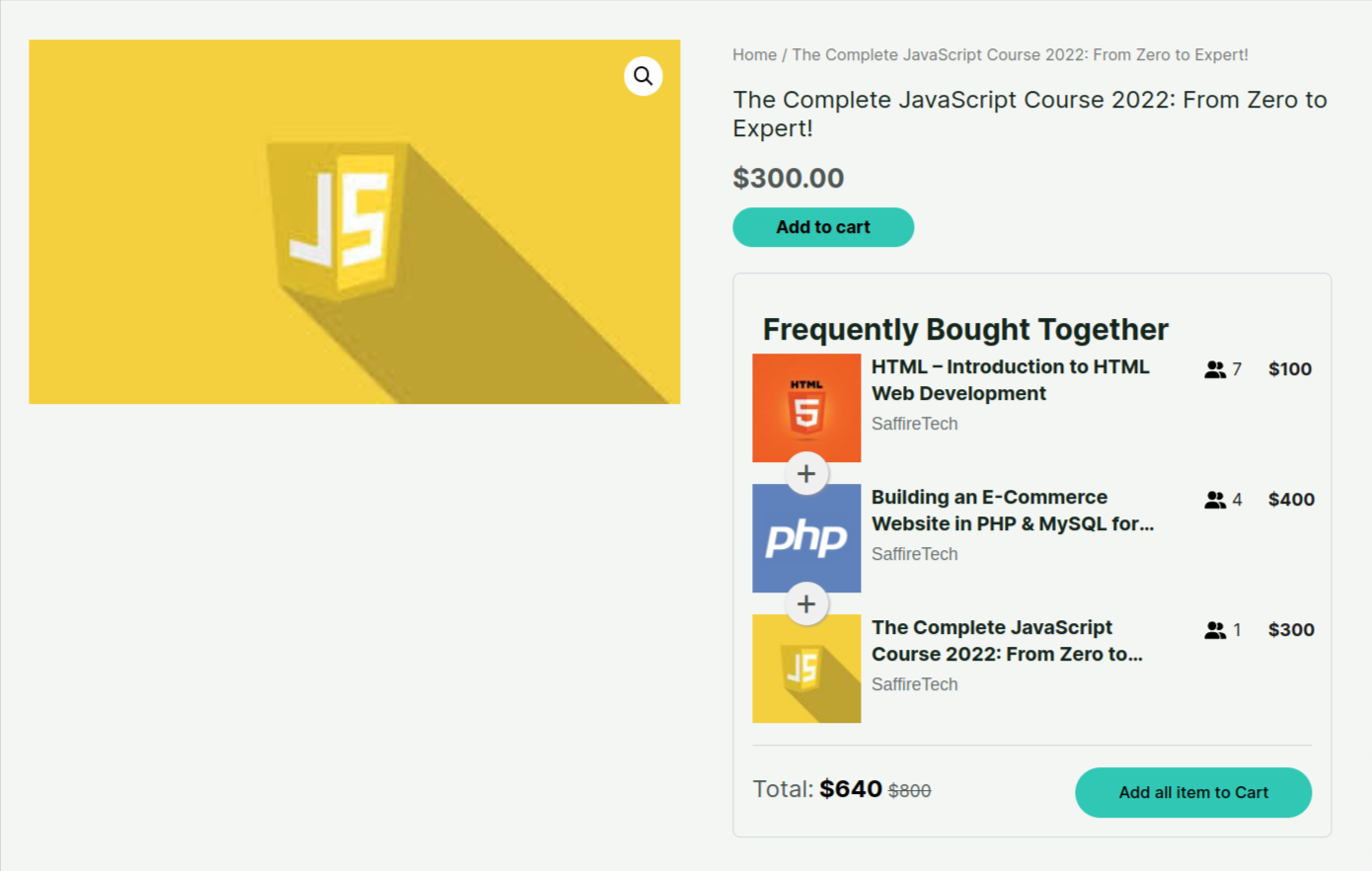Go to Home via the breadcrumb
The height and width of the screenshot is (871, 1372).
(x=754, y=55)
